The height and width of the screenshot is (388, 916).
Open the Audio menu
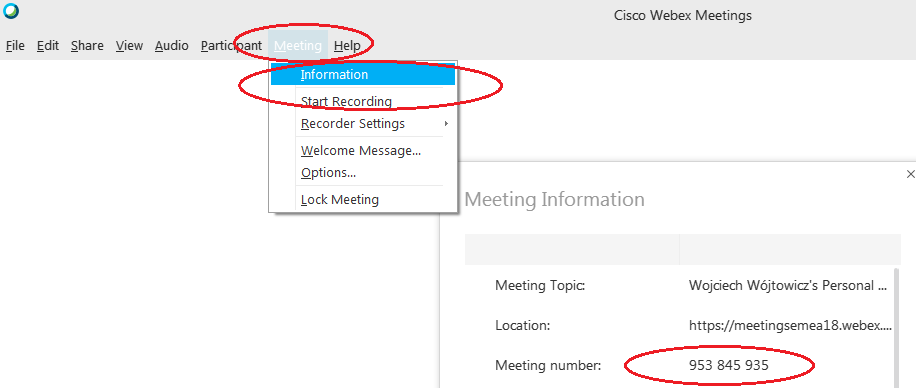(x=172, y=46)
